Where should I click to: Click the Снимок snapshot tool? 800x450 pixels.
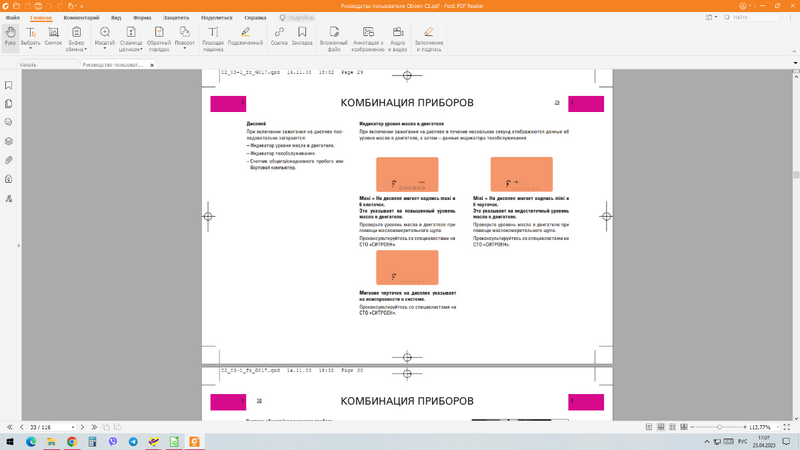(x=53, y=38)
